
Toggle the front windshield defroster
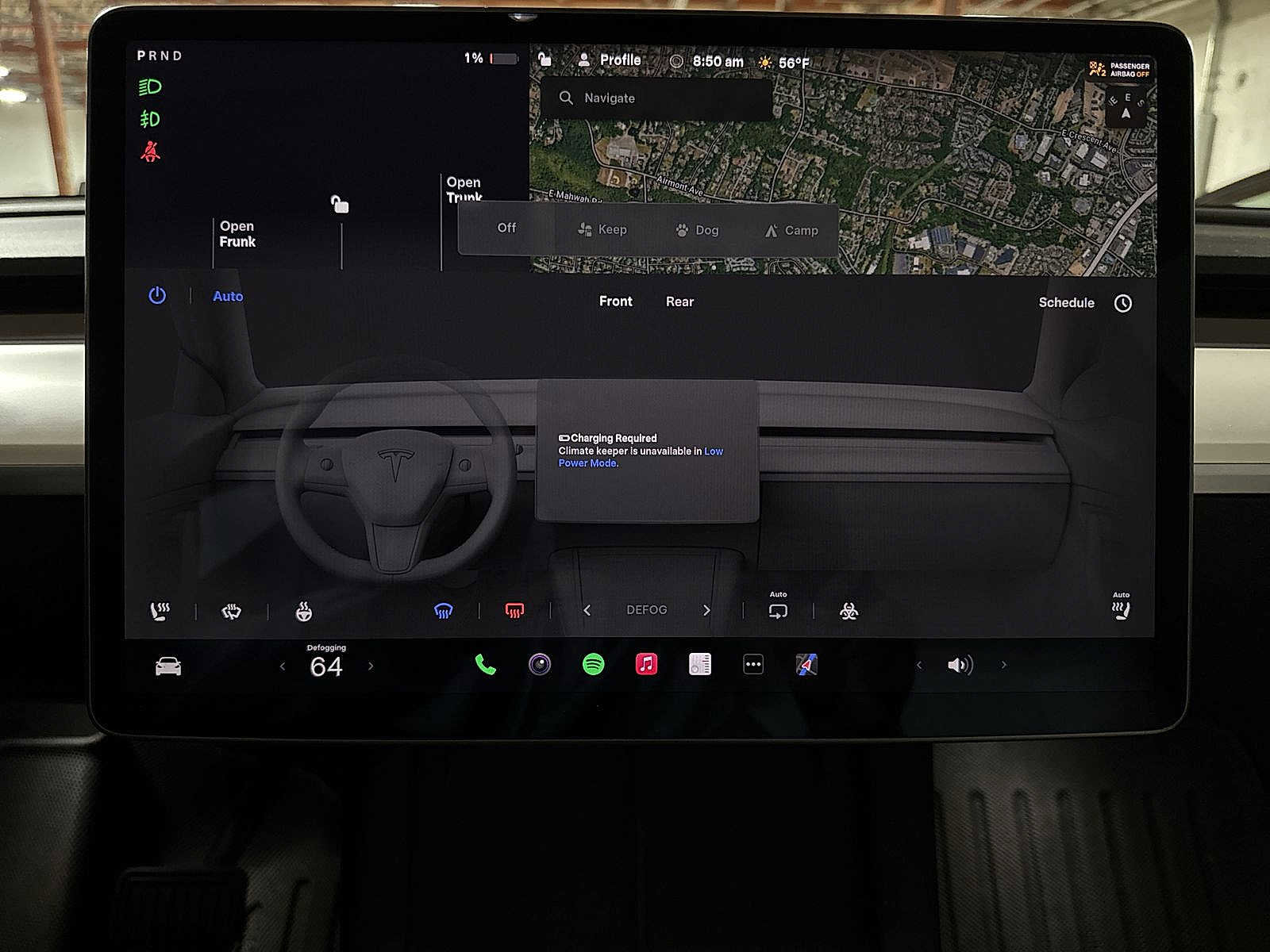[x=443, y=609]
